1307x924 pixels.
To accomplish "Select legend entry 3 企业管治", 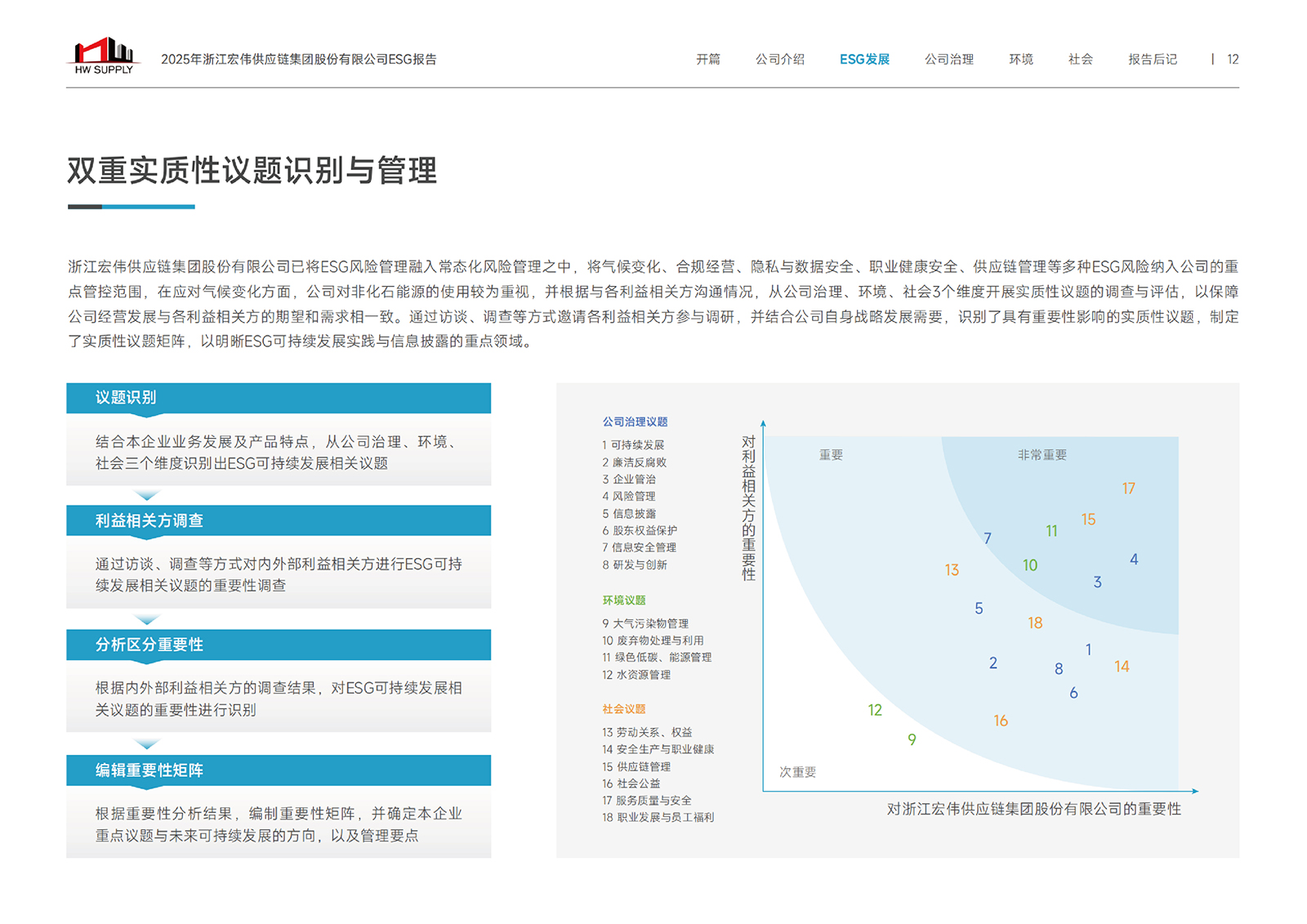I will coord(629,480).
